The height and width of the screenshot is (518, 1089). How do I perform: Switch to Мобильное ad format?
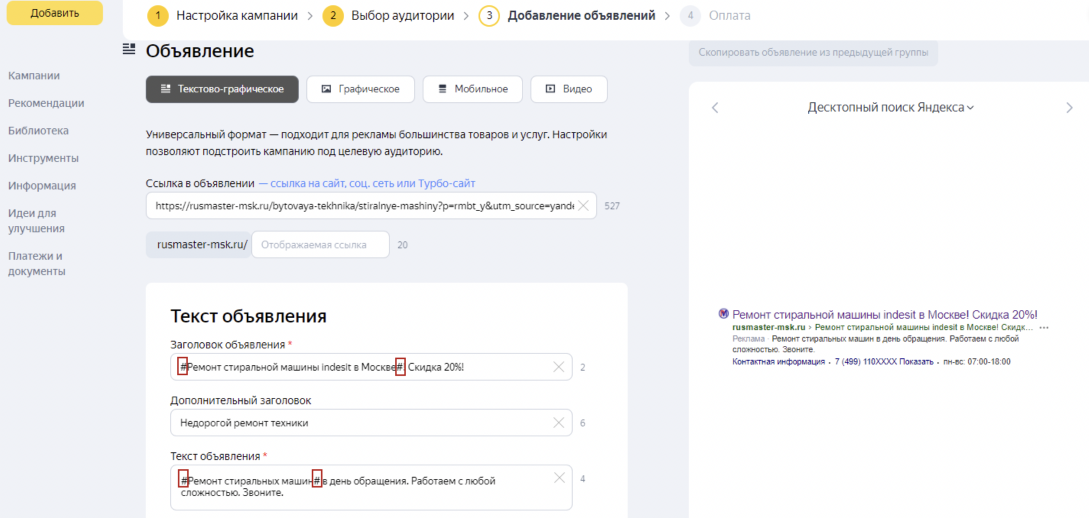472,89
